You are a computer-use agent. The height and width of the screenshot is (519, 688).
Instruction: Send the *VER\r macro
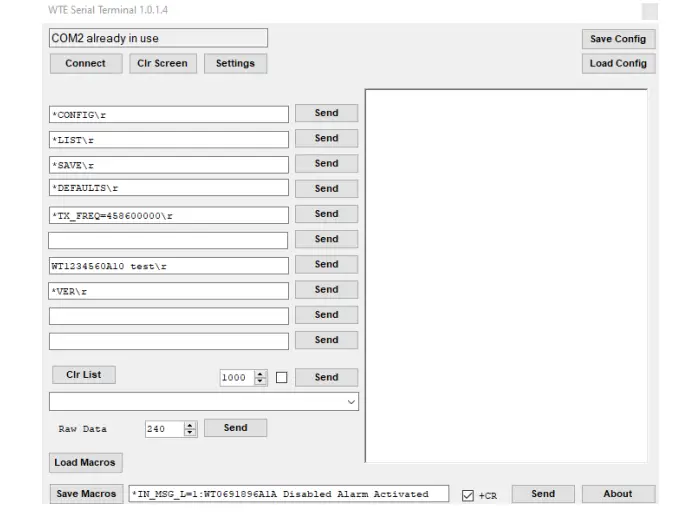(326, 290)
